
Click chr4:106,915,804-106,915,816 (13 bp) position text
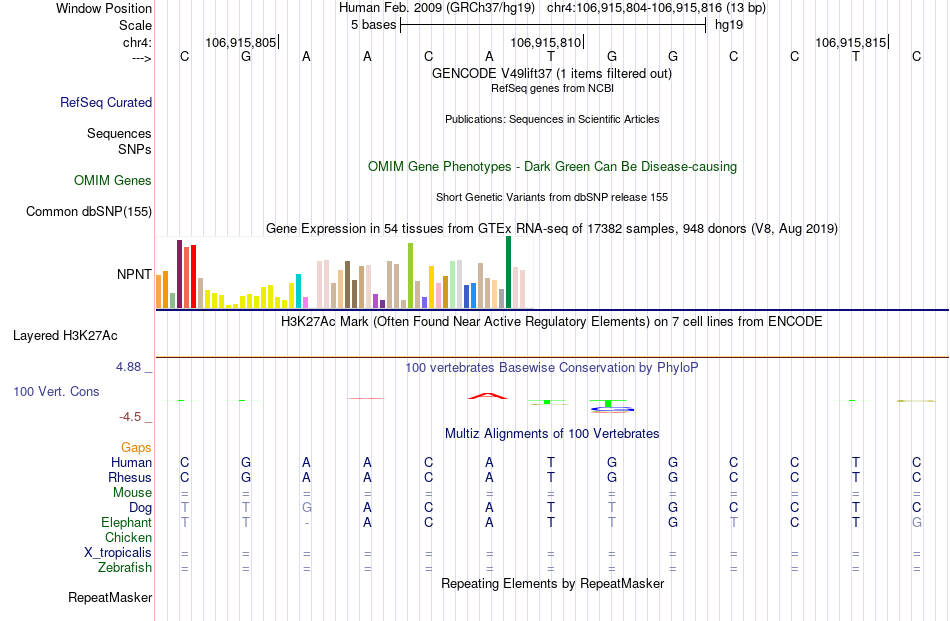[x=657, y=8]
